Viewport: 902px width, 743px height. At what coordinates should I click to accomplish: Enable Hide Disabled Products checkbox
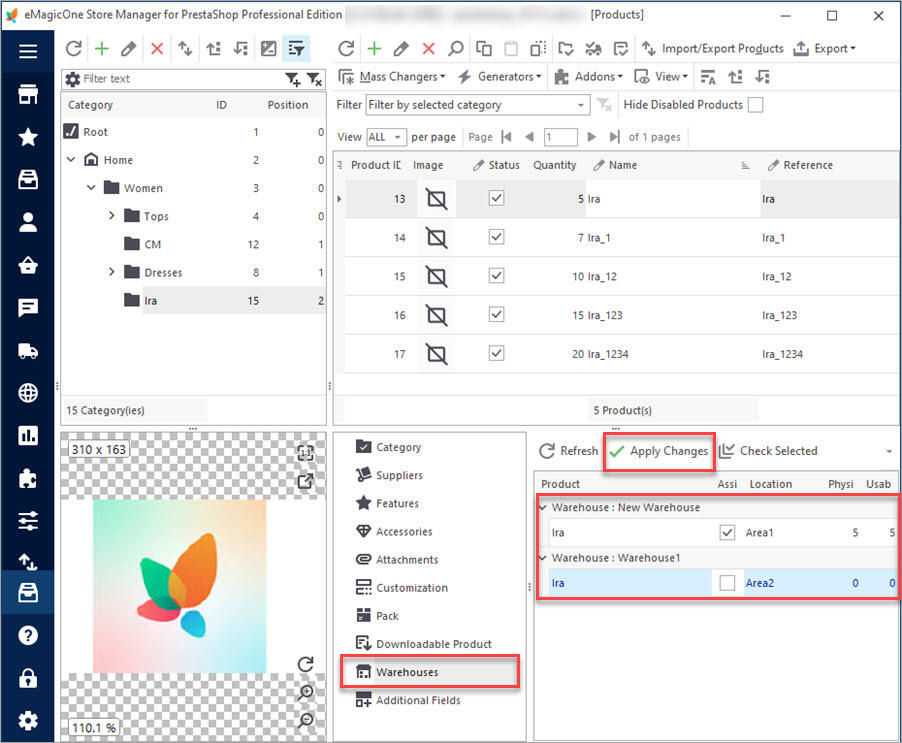point(755,105)
